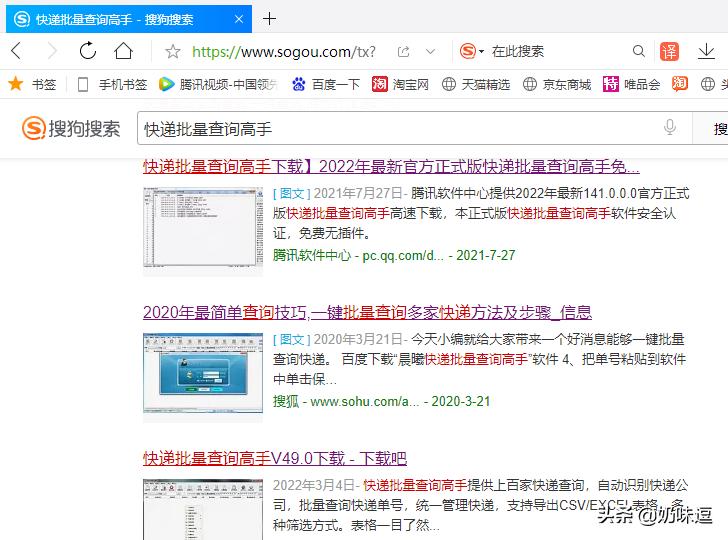This screenshot has height=540, width=728.
Task: Open result 快递批量查询高手下载 2022年最新官方正式版
Action: pyautogui.click(x=391, y=166)
